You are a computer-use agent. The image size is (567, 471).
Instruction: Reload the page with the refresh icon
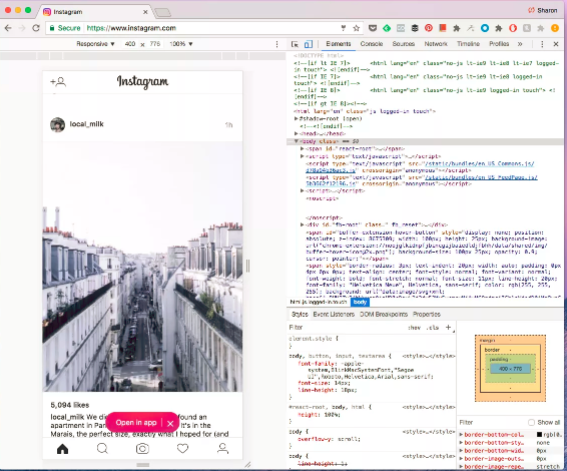coord(36,28)
